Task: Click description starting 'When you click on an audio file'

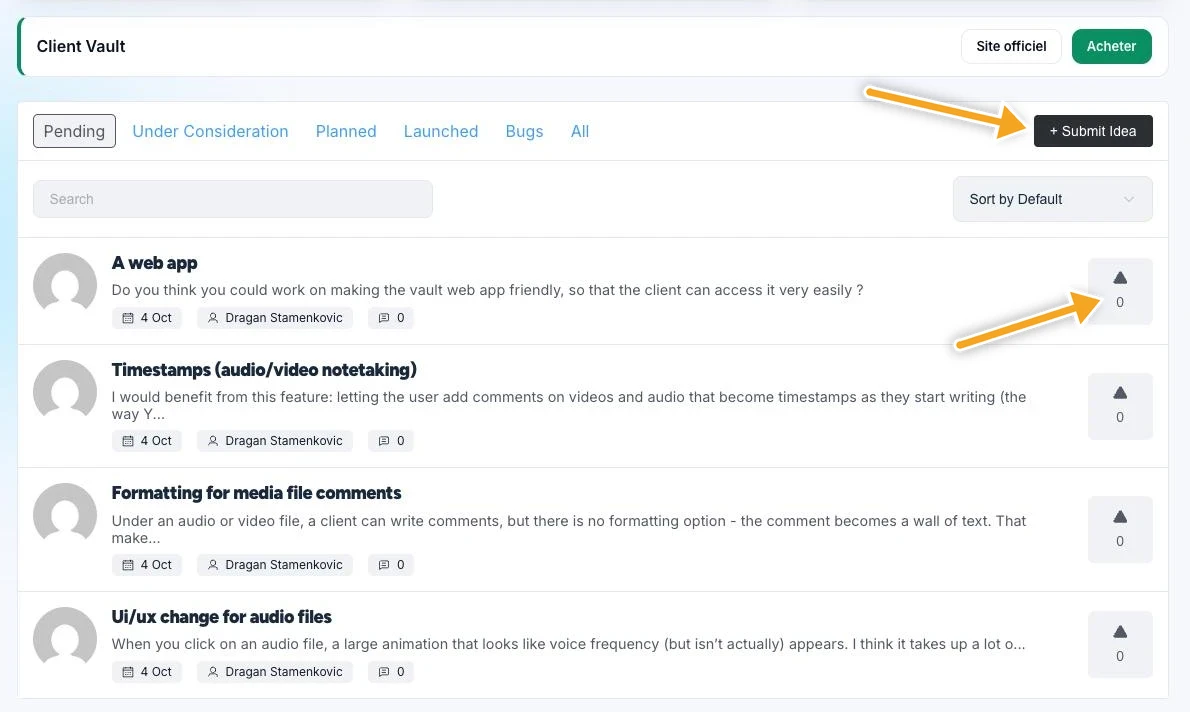Action: [x=568, y=644]
